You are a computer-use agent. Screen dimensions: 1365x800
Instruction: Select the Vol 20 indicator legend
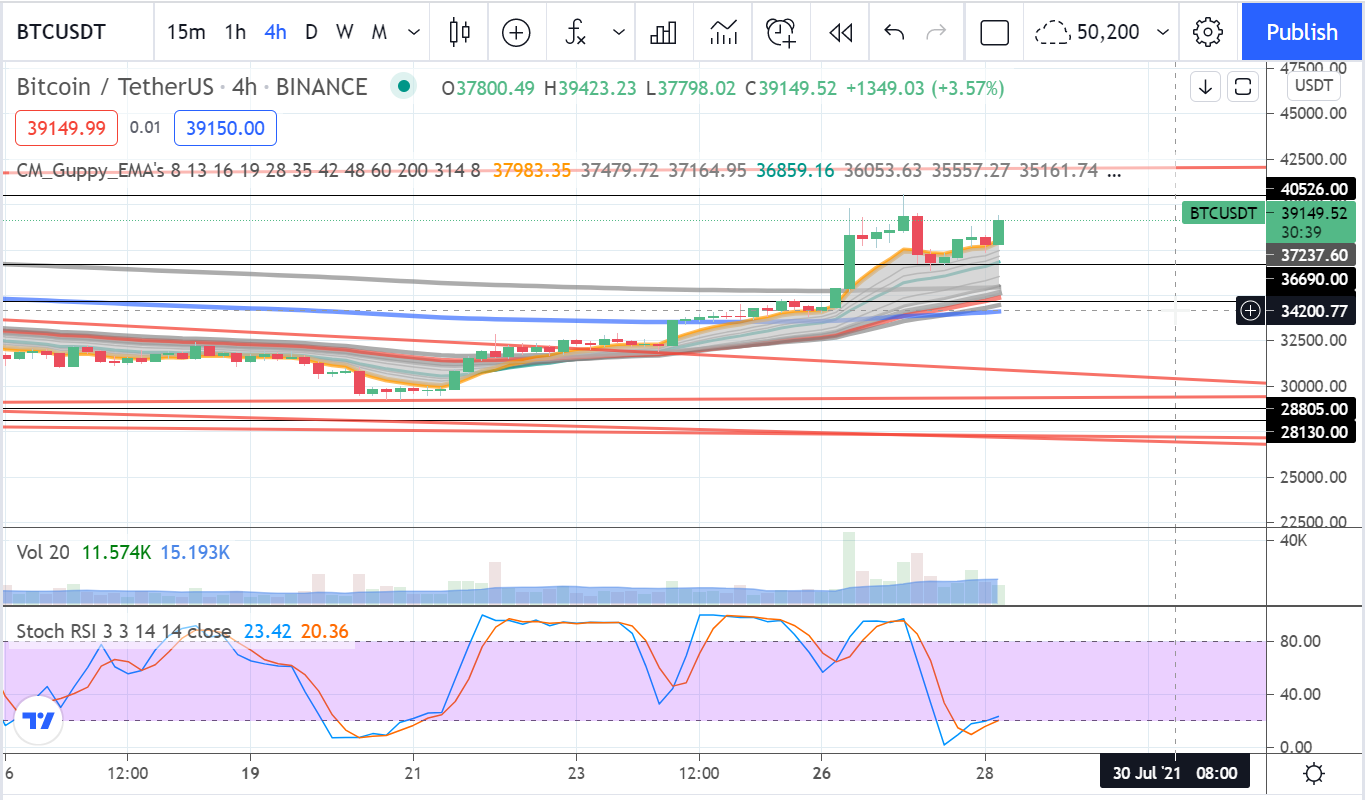pyautogui.click(x=45, y=552)
